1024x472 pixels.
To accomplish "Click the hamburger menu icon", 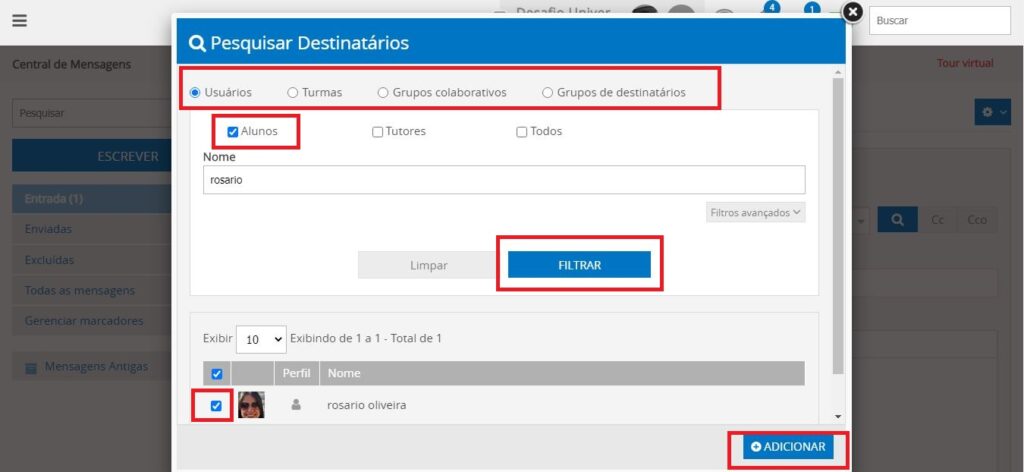I will pyautogui.click(x=19, y=21).
